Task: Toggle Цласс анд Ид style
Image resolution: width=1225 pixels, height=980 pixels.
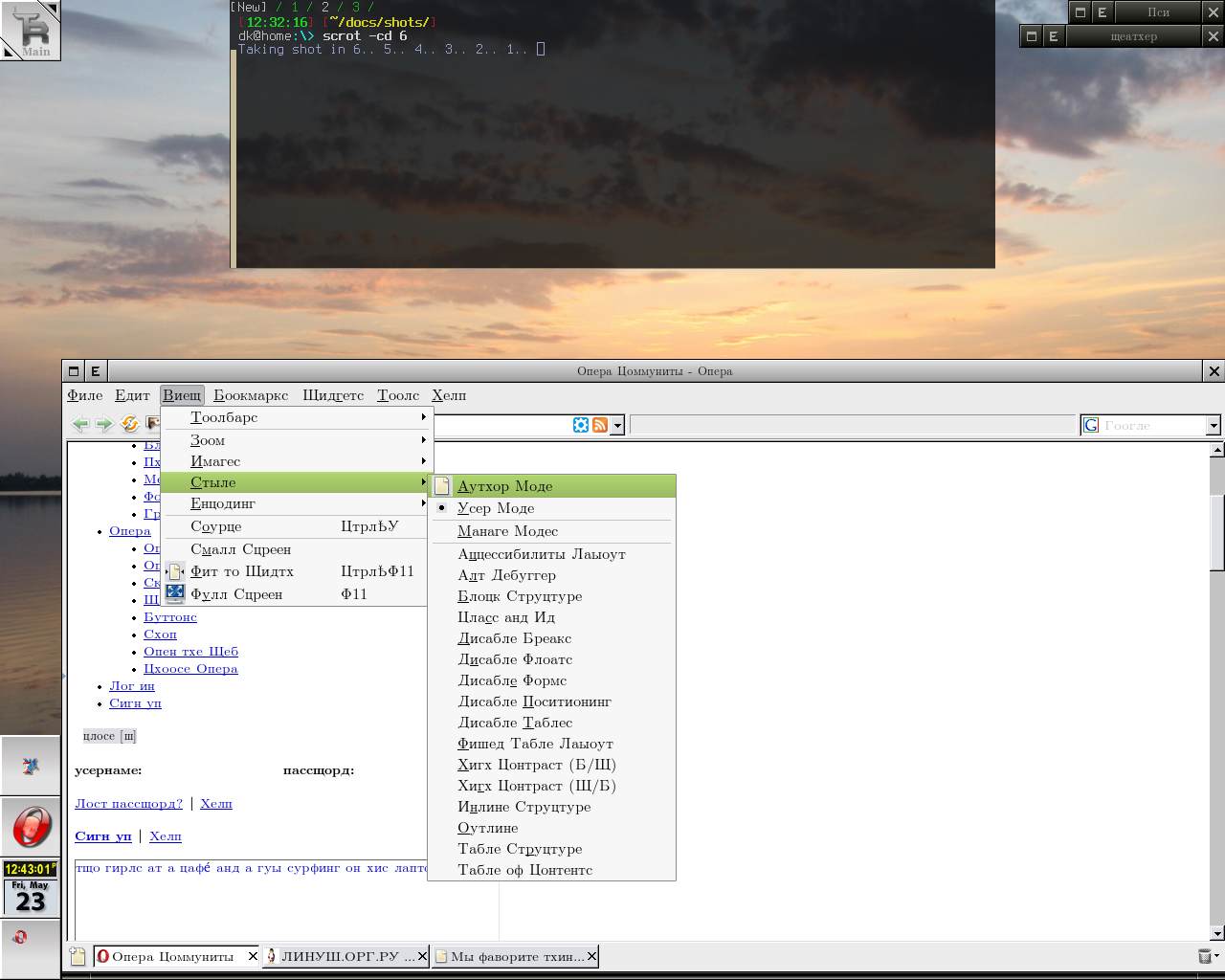Action: (x=552, y=617)
